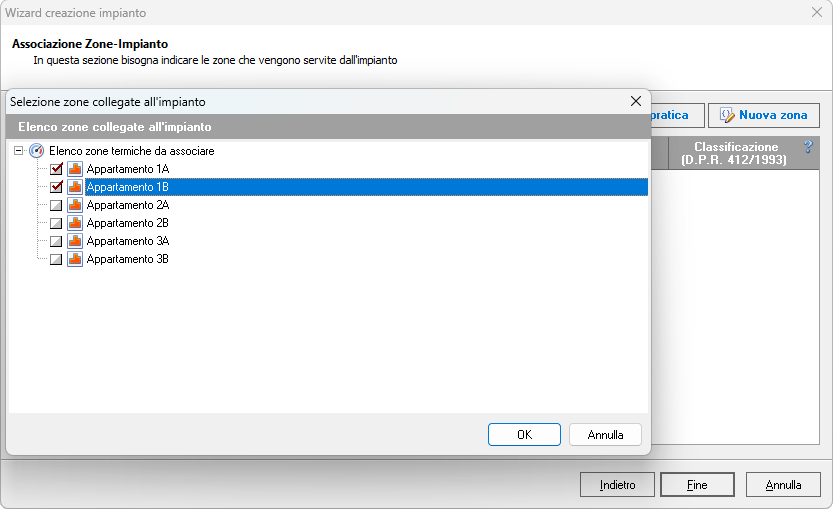This screenshot has width=833, height=509.
Task: Click the Appartamento 1A zone icon
Action: click(75, 169)
